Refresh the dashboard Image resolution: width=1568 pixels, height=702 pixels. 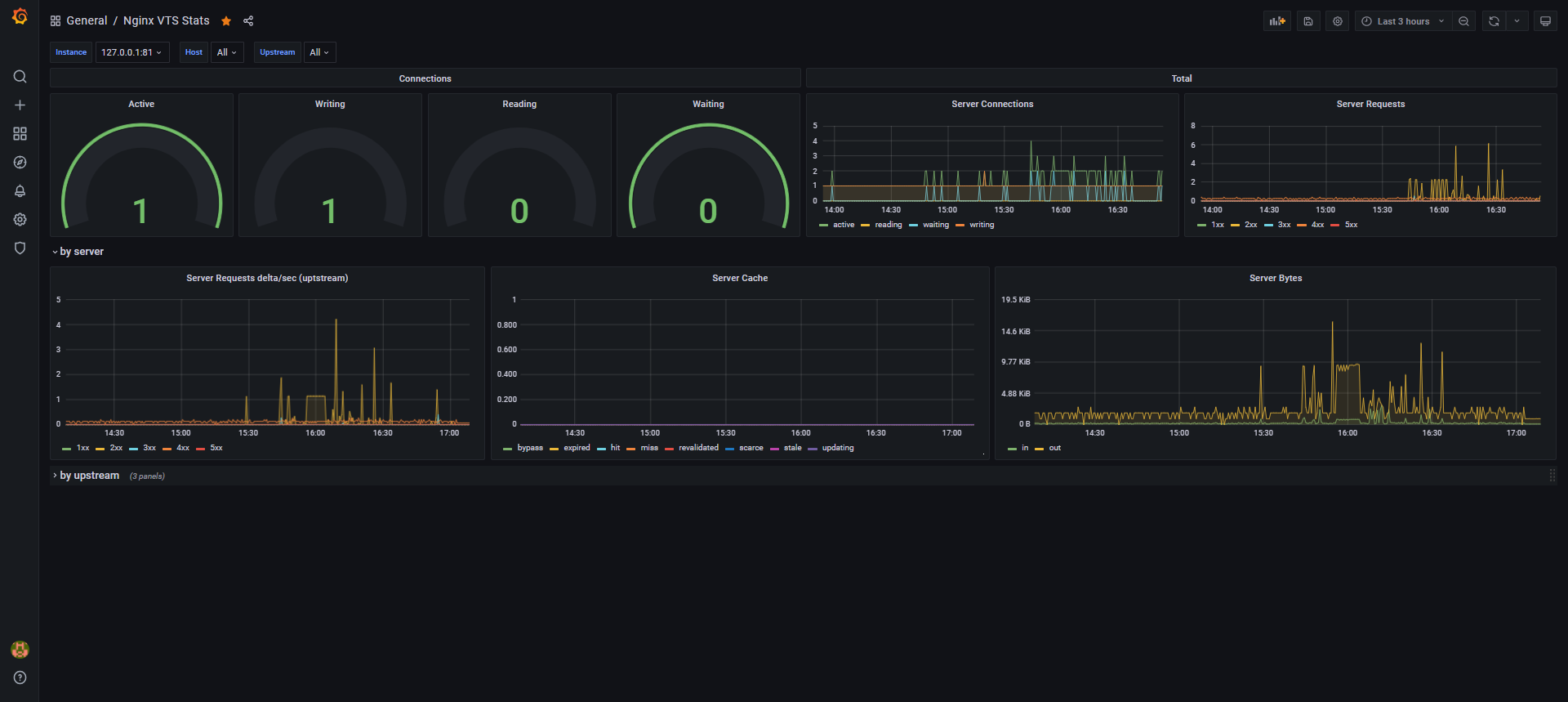point(1494,21)
